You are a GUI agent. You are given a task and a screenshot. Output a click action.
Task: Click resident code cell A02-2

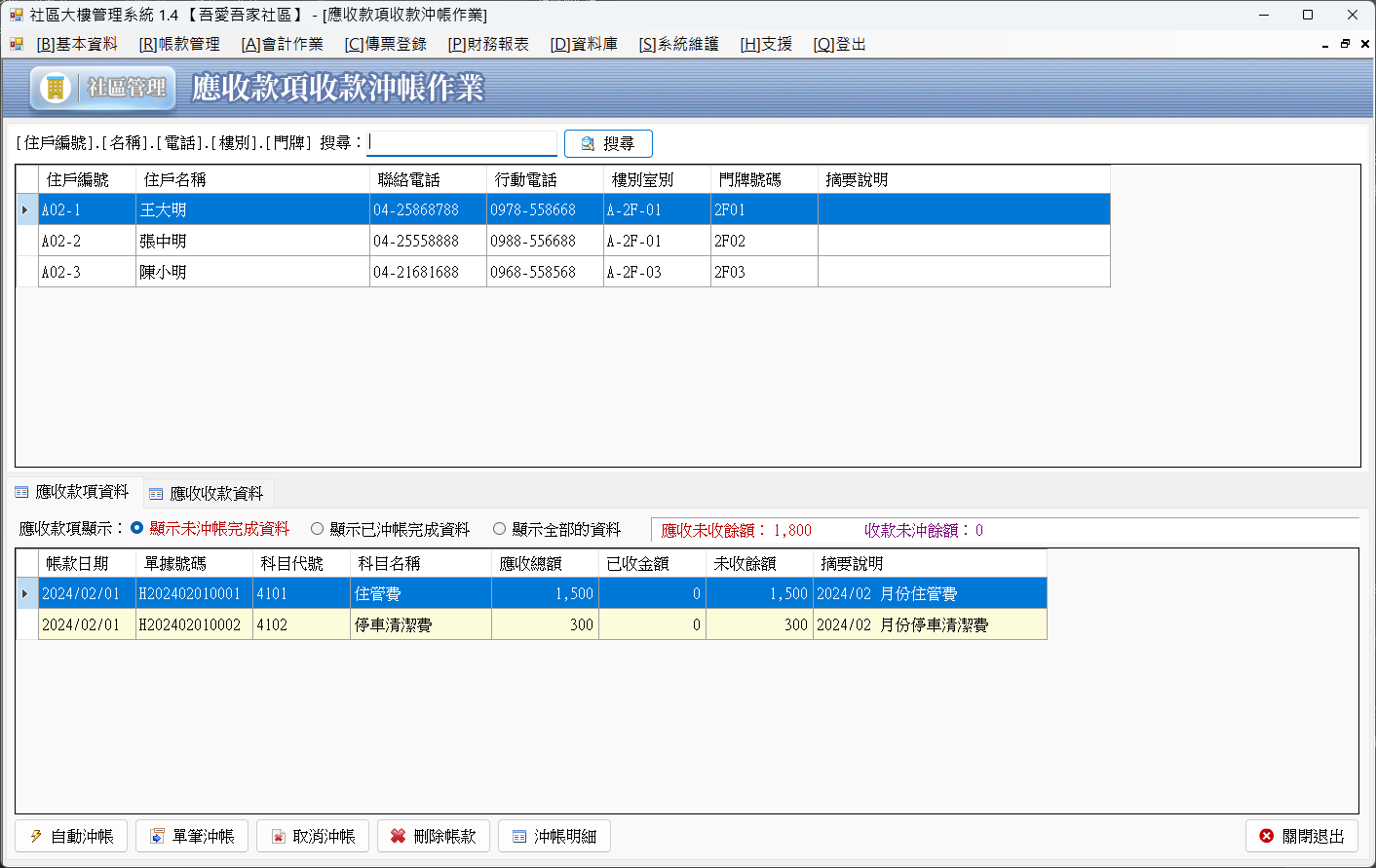pos(88,241)
